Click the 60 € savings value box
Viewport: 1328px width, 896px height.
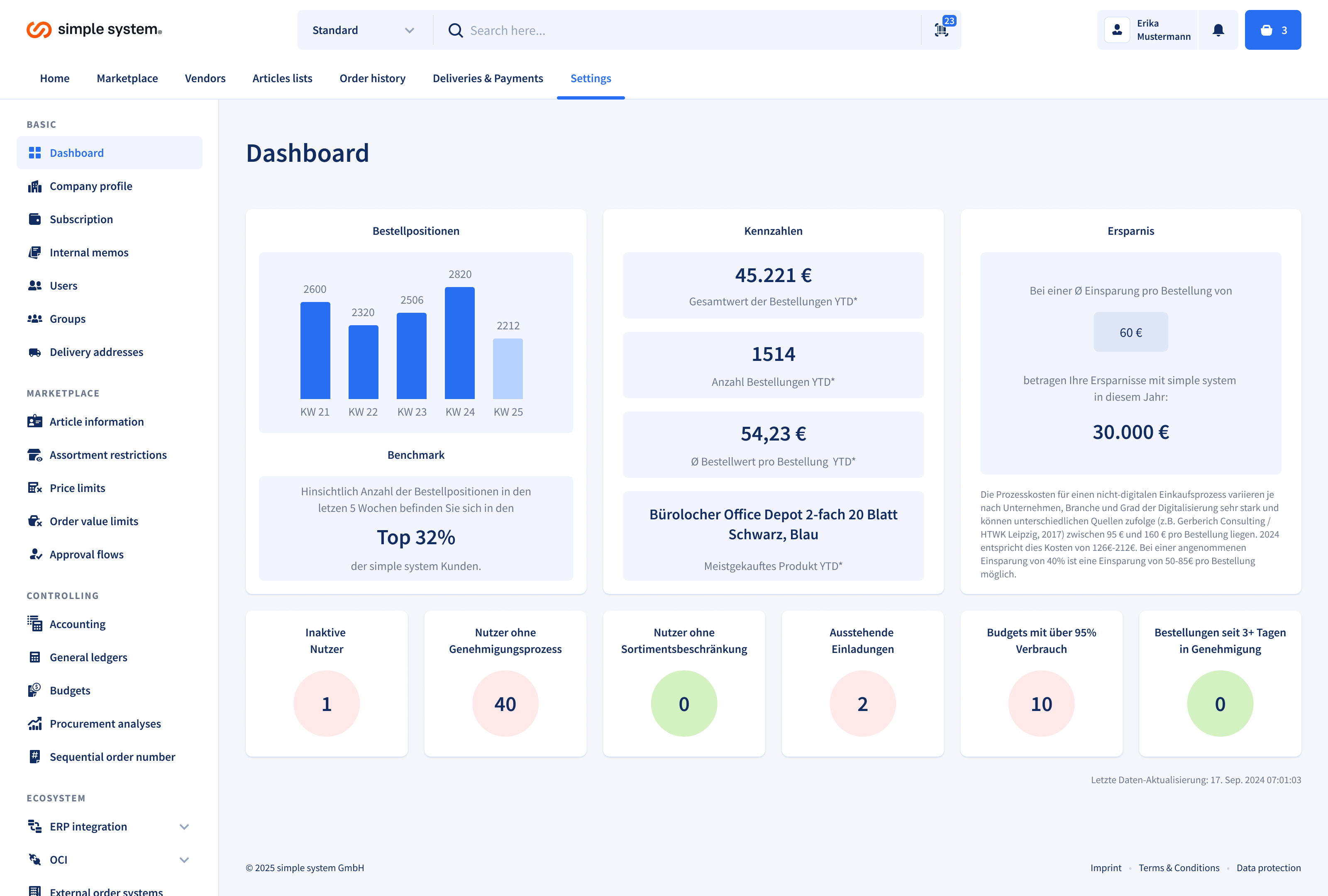[x=1130, y=332]
